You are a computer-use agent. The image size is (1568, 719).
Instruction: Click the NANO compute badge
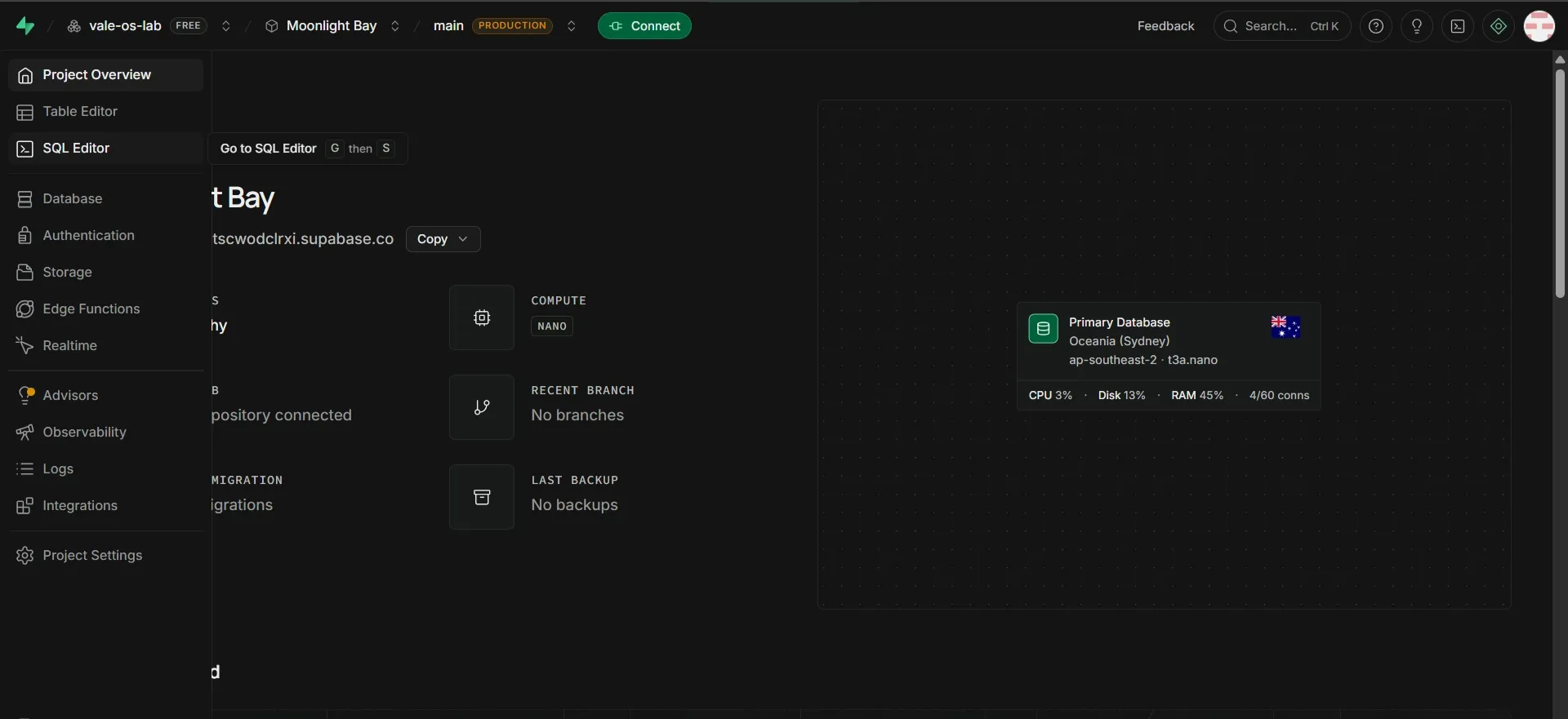[x=552, y=326]
